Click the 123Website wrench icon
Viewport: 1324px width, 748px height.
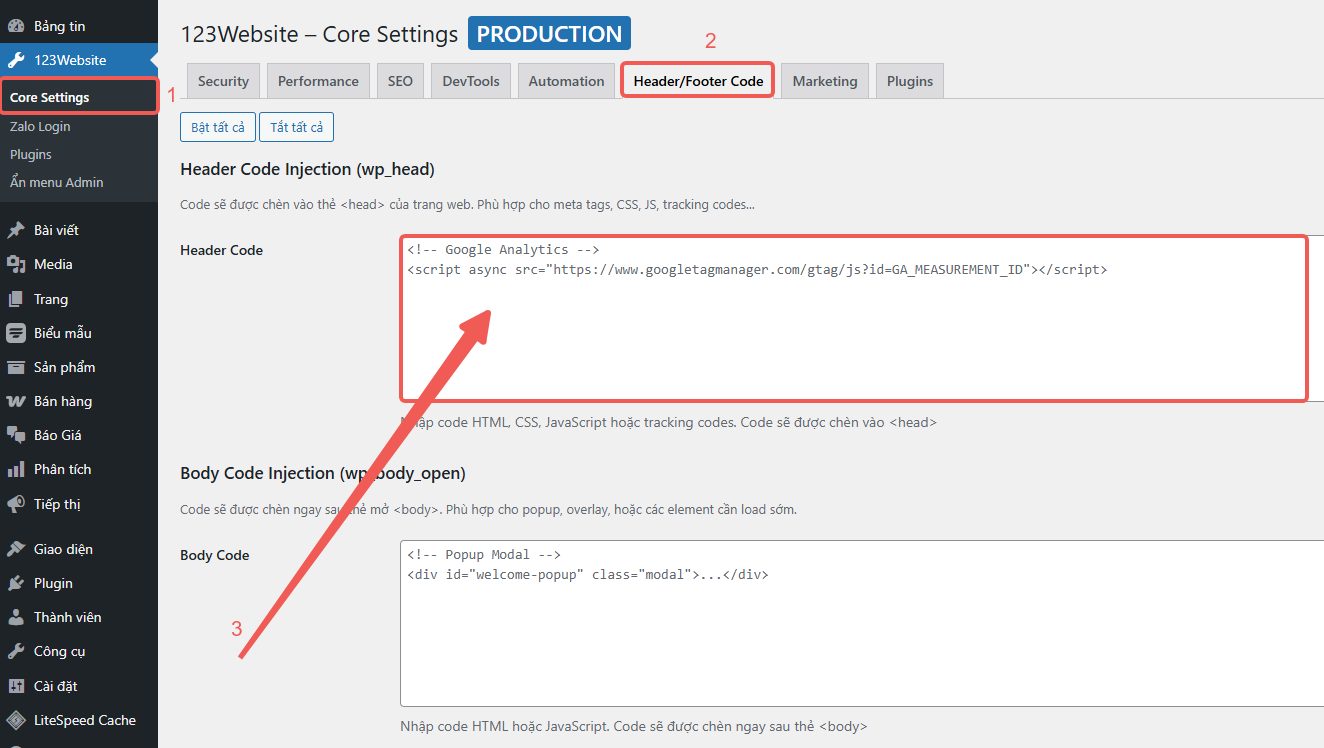tap(16, 60)
